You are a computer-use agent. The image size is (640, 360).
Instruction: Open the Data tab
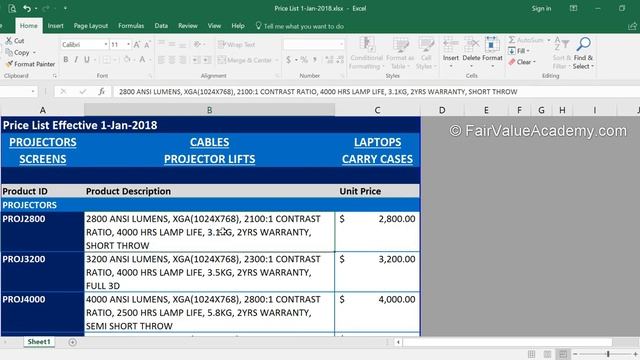(161, 26)
